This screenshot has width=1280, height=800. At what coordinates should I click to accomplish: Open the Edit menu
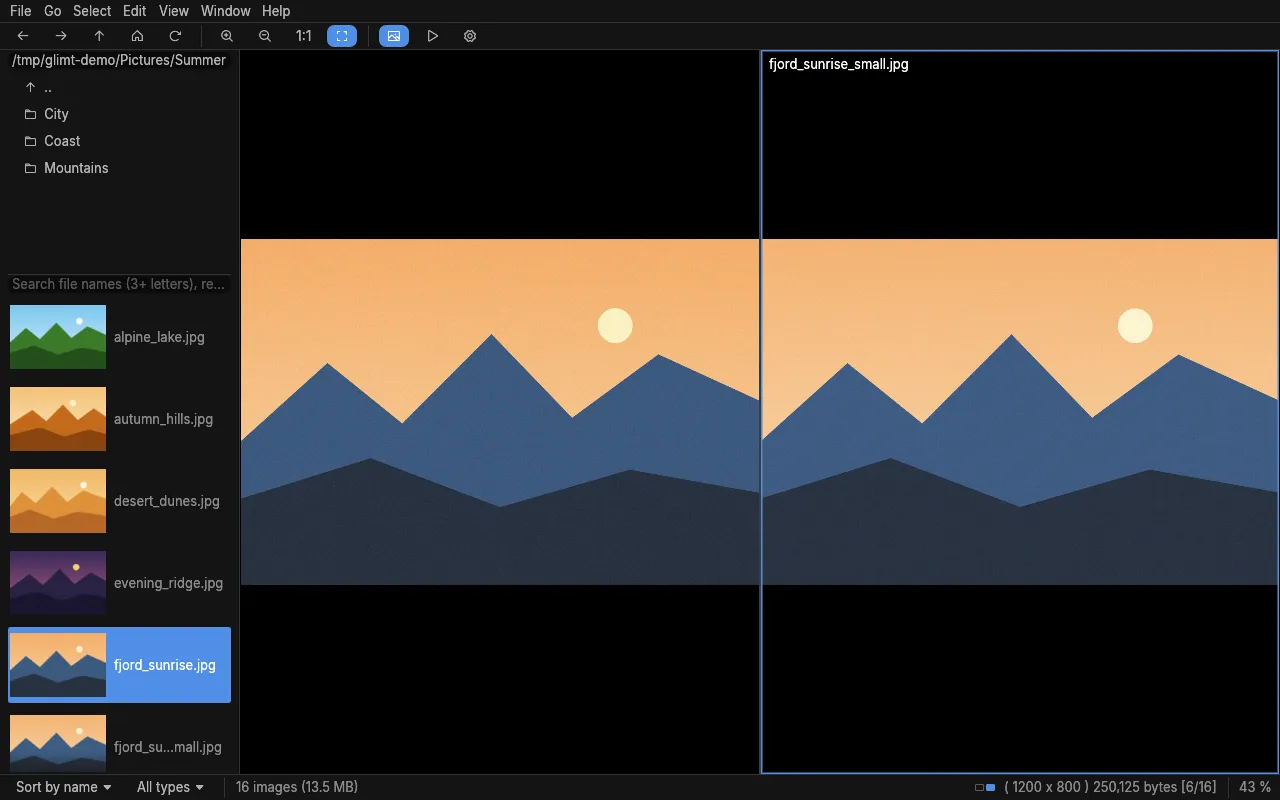(135, 11)
